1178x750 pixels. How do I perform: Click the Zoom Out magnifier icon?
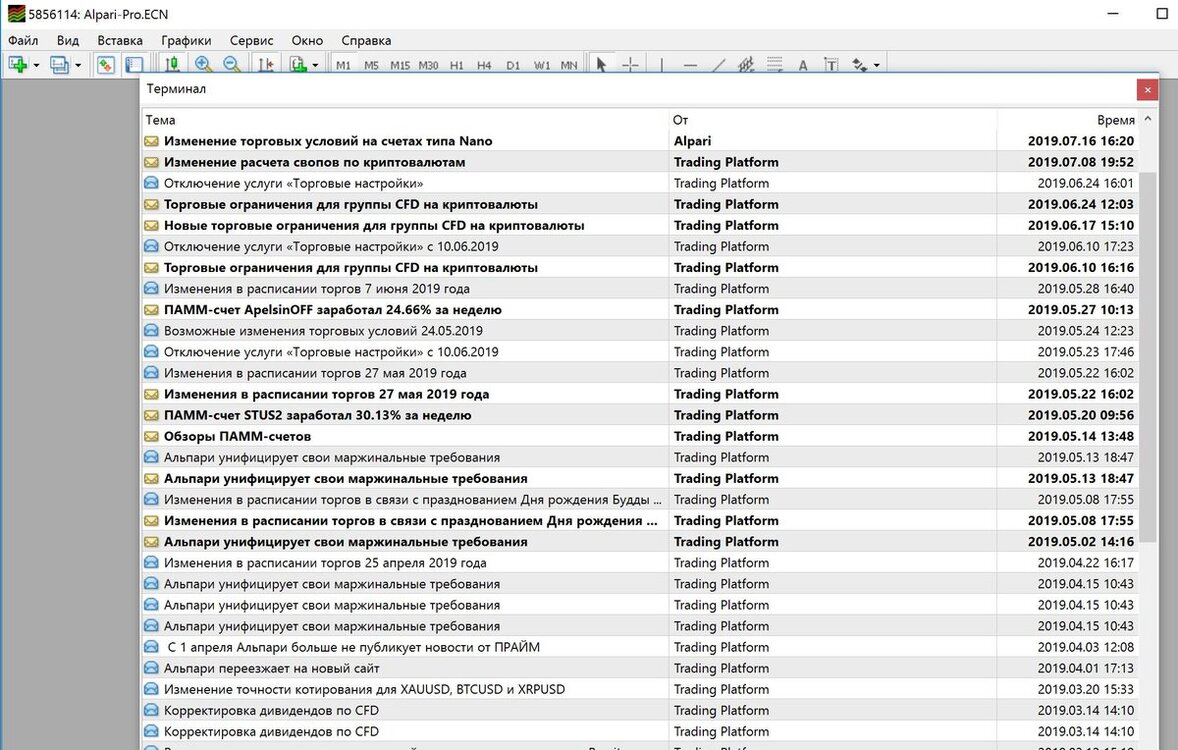pyautogui.click(x=232, y=65)
